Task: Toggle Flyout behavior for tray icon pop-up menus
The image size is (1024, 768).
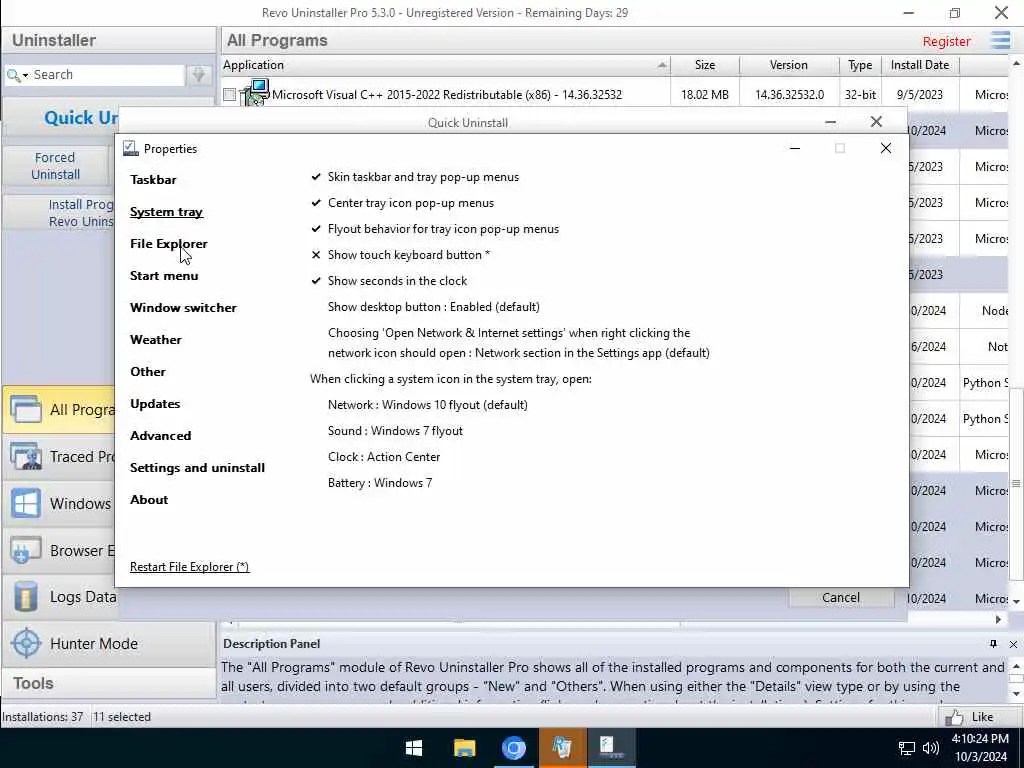Action: tap(443, 229)
